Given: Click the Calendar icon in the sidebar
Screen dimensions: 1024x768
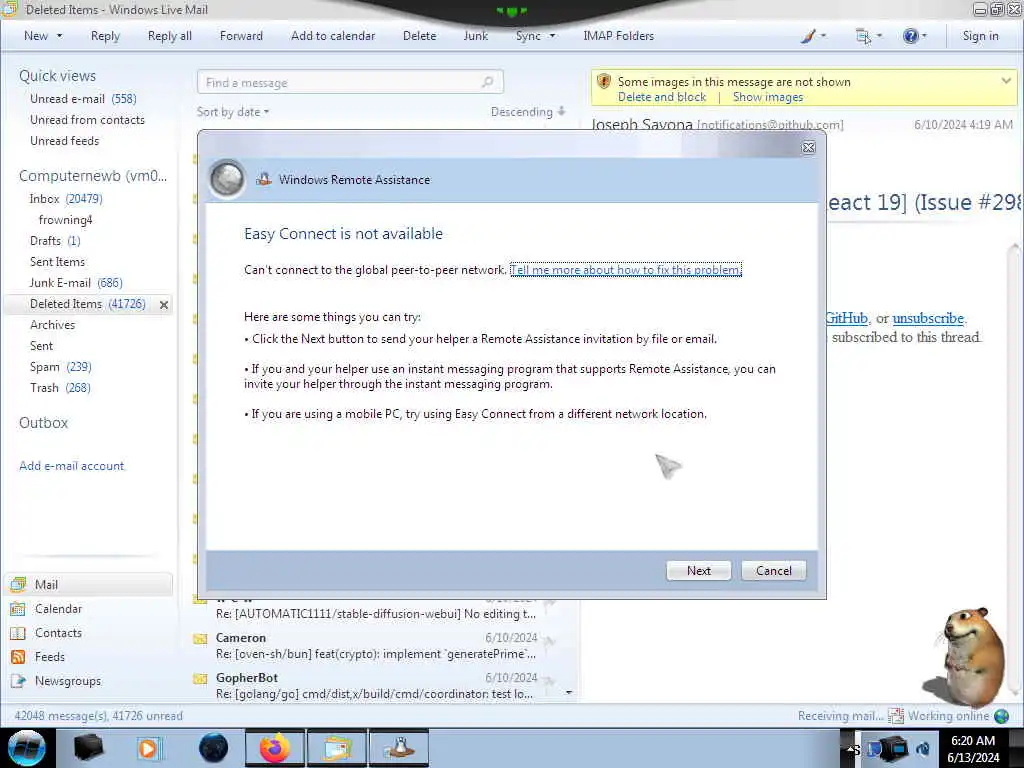Looking at the screenshot, I should 18,609.
